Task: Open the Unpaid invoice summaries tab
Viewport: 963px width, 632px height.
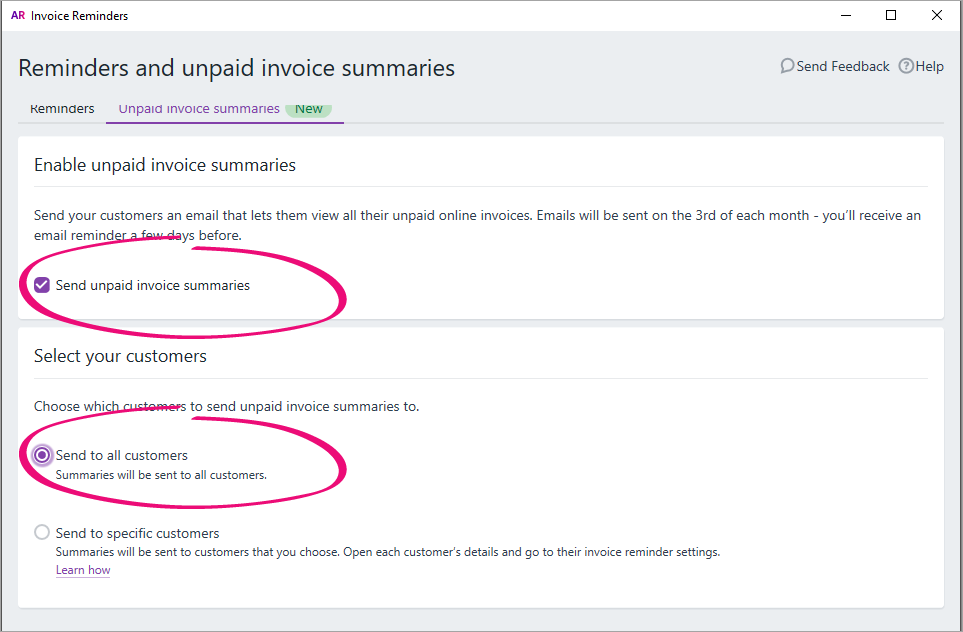Action: 199,109
